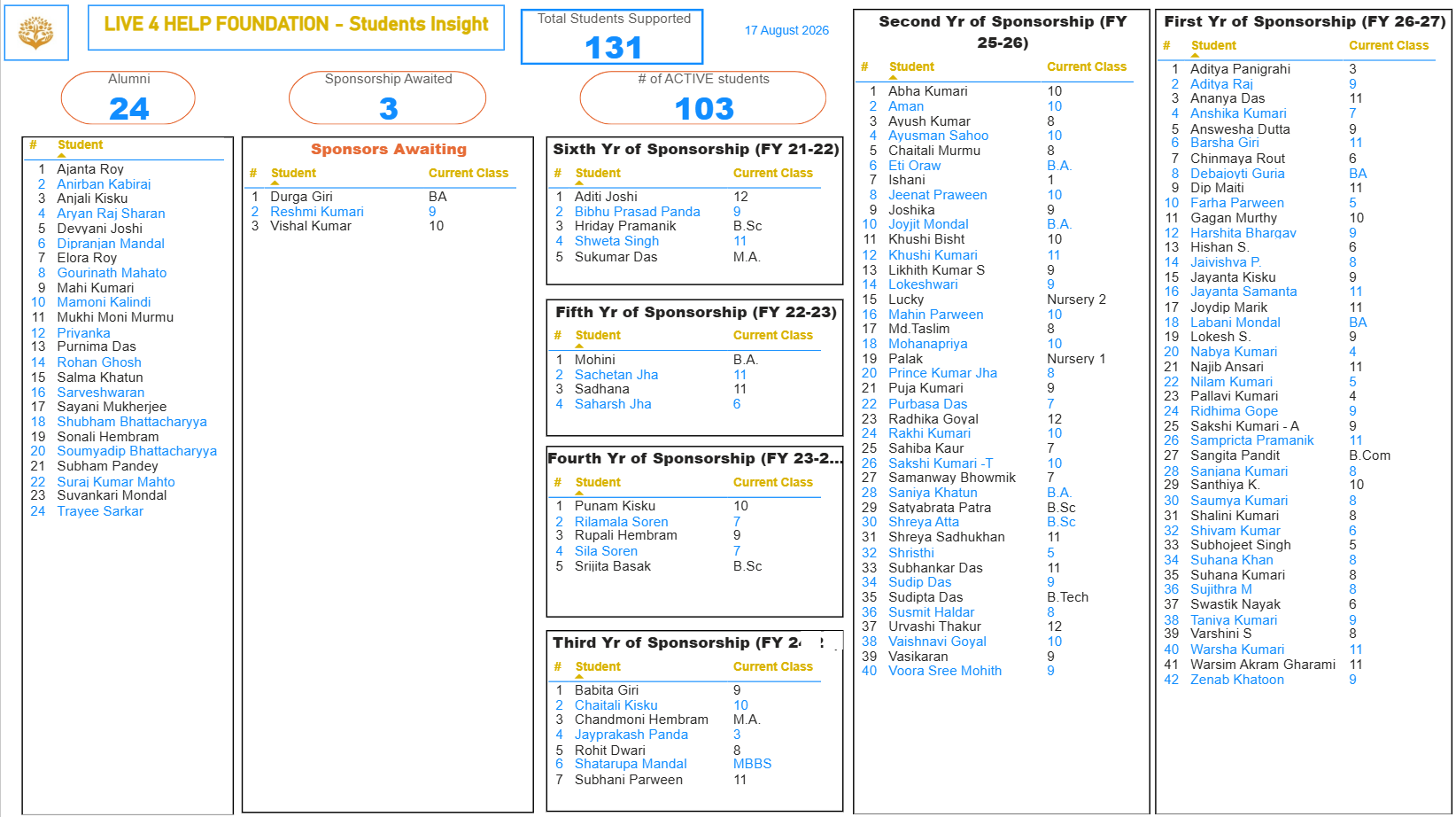This screenshot has width=1456, height=817.
Task: Click the First Yr of Sponsorship title
Action: [x=1304, y=21]
